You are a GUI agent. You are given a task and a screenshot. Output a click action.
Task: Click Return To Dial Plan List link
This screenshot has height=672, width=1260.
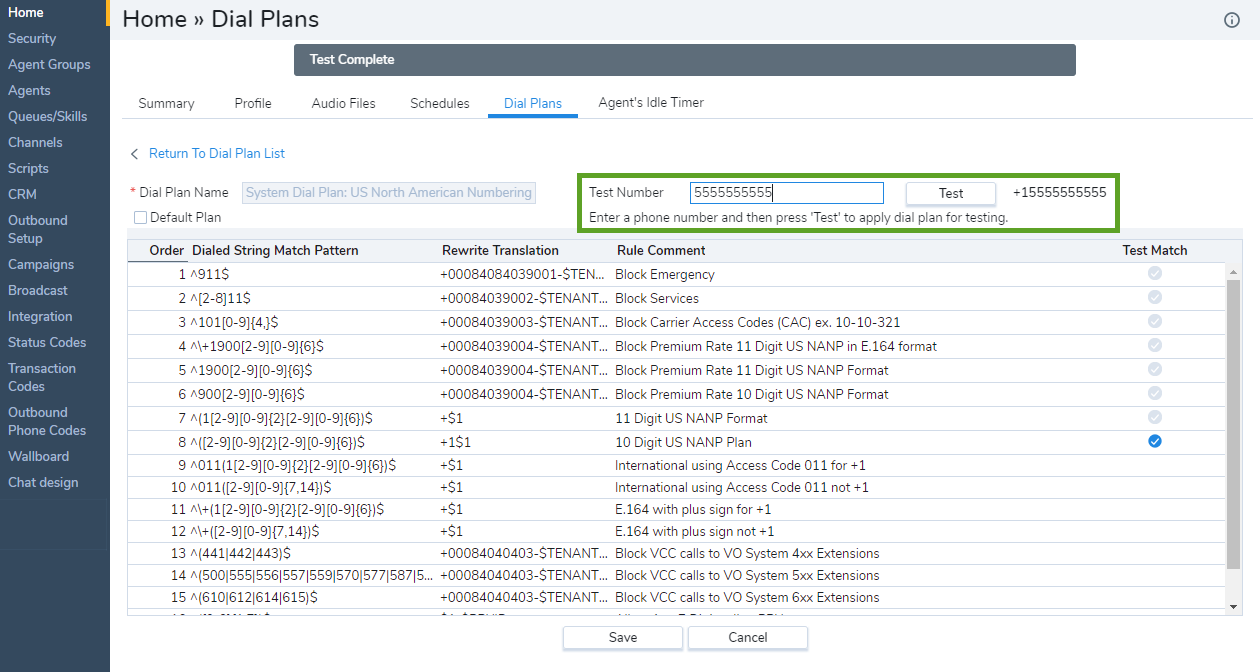(217, 153)
